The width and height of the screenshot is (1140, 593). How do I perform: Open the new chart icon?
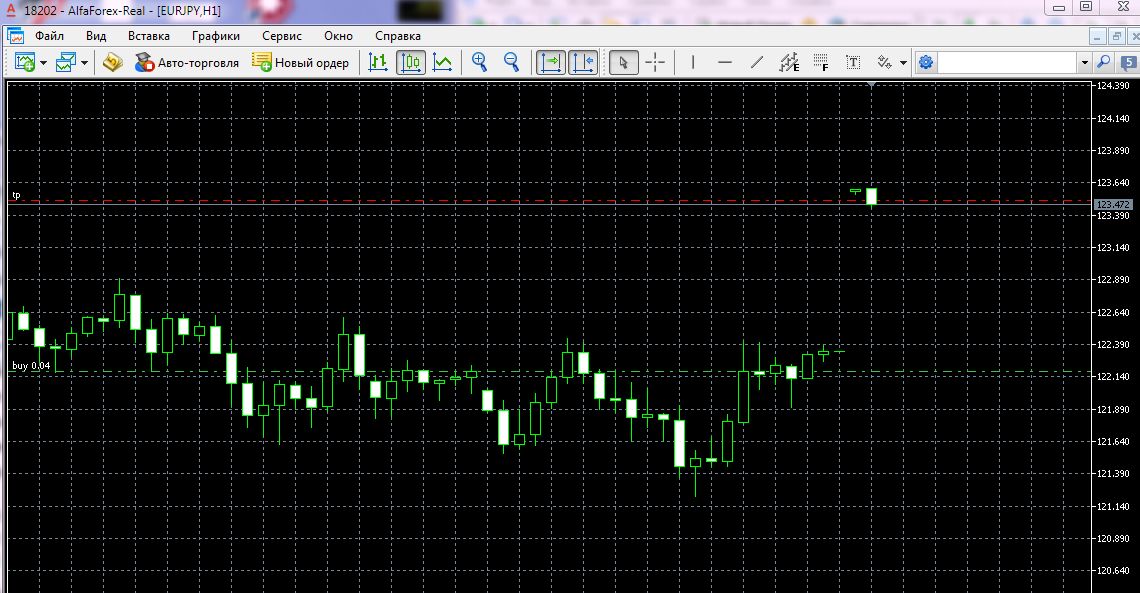(x=25, y=62)
